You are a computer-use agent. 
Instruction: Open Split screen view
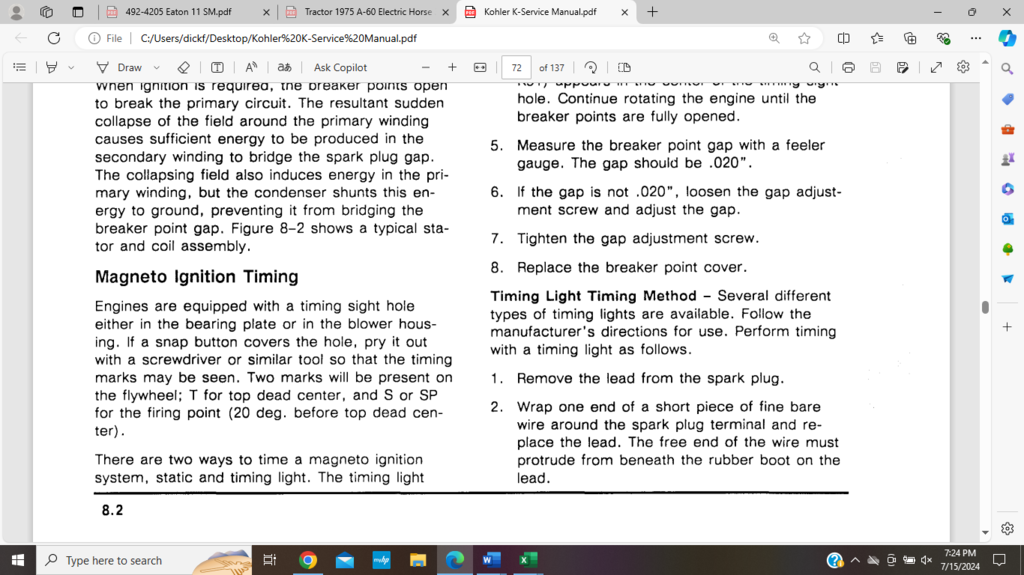click(844, 38)
